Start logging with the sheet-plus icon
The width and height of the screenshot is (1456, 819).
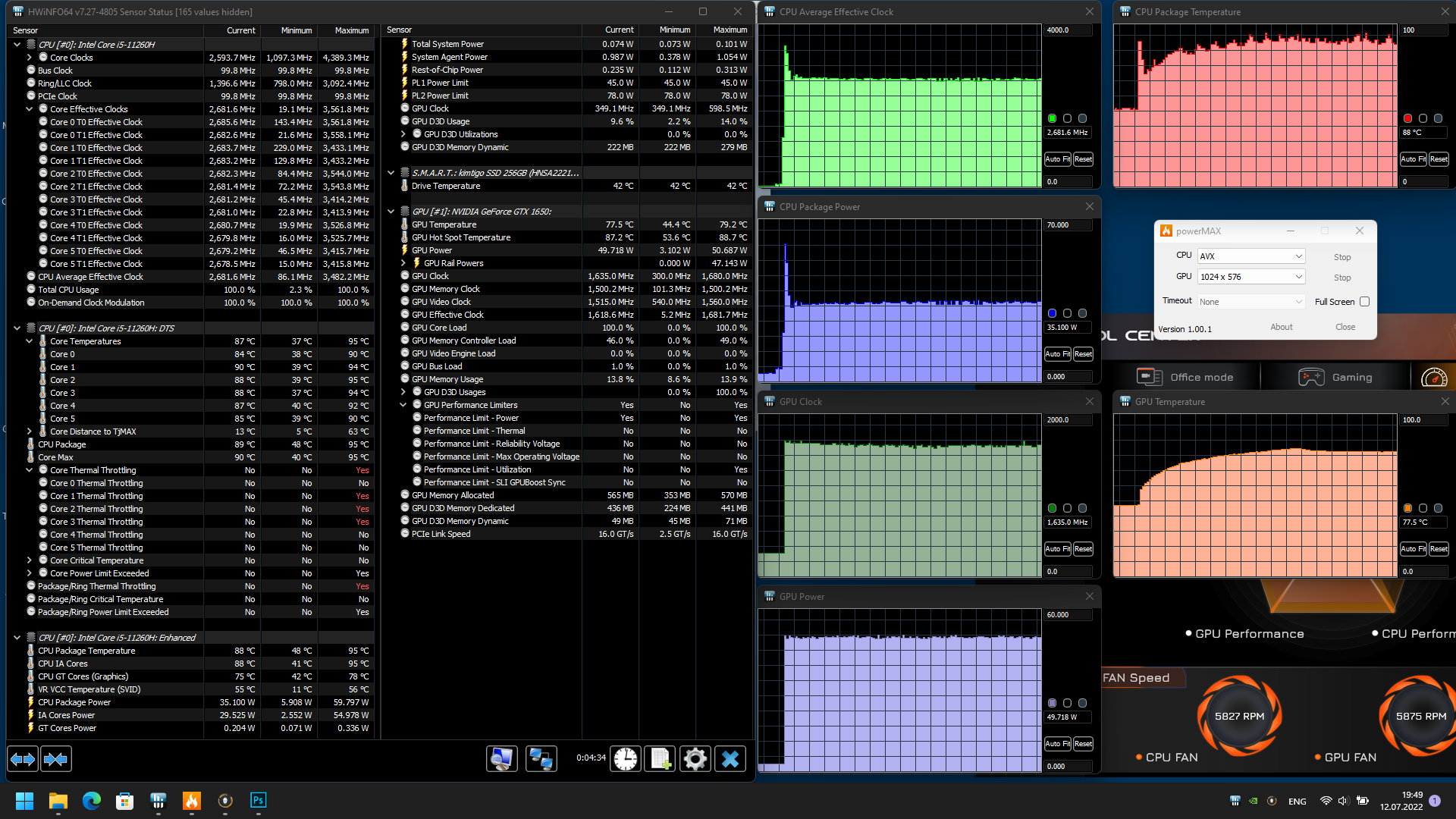click(x=660, y=759)
